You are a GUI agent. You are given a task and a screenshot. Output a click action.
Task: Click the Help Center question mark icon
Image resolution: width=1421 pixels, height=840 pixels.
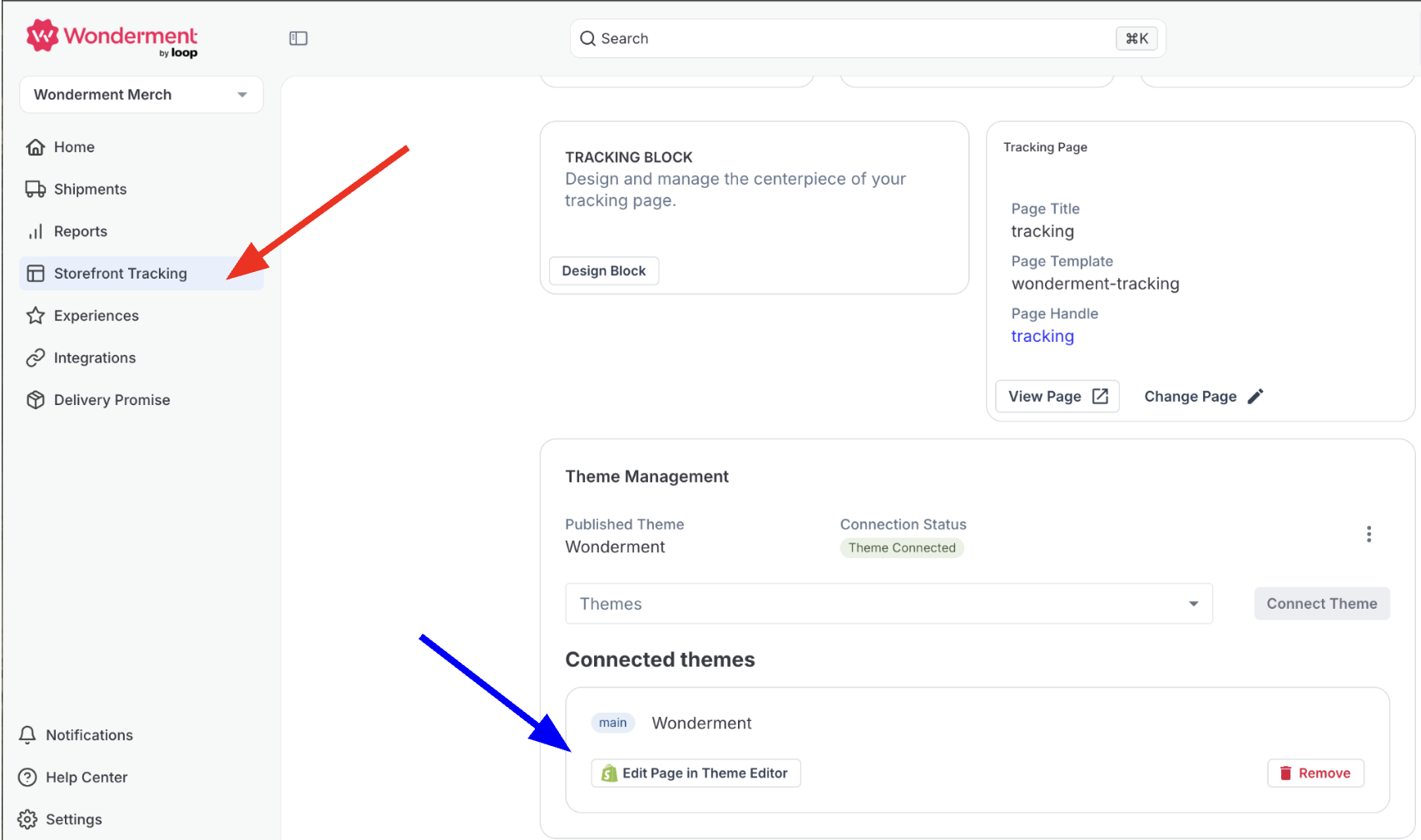pos(27,778)
